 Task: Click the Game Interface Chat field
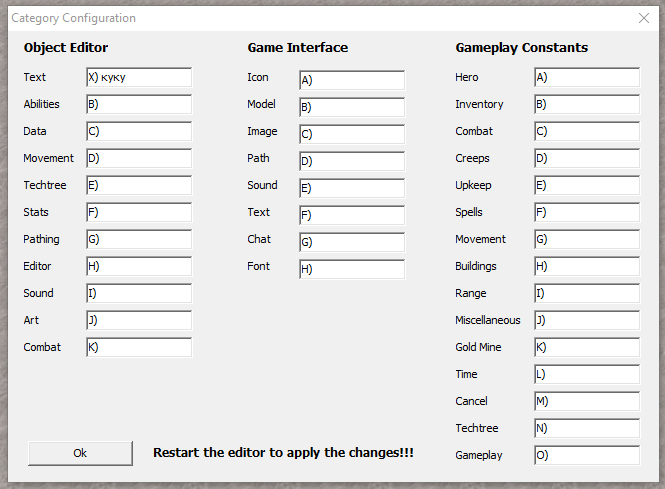[352, 242]
